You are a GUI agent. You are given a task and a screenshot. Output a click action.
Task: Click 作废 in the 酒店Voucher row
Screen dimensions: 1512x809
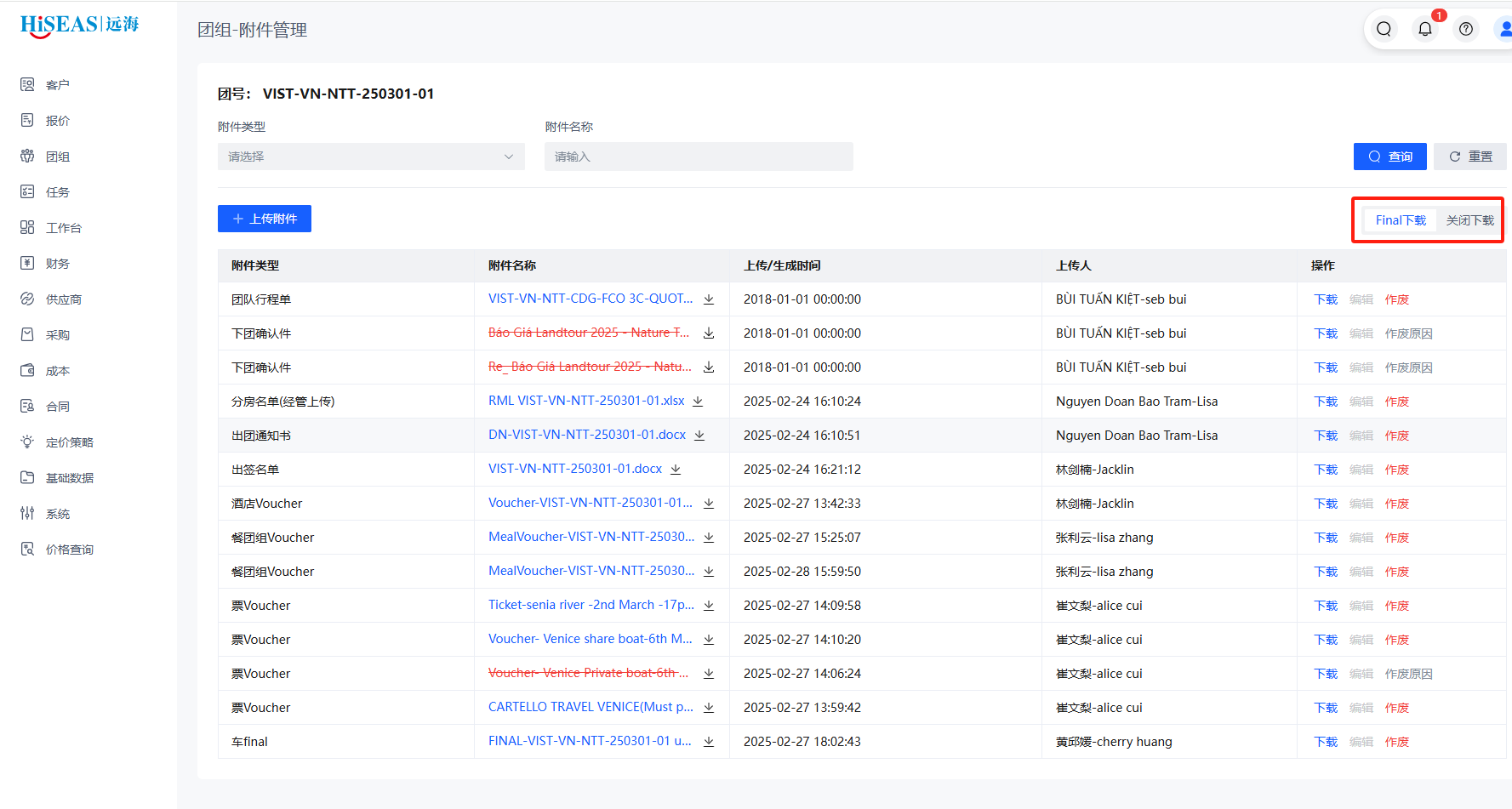(x=1397, y=504)
